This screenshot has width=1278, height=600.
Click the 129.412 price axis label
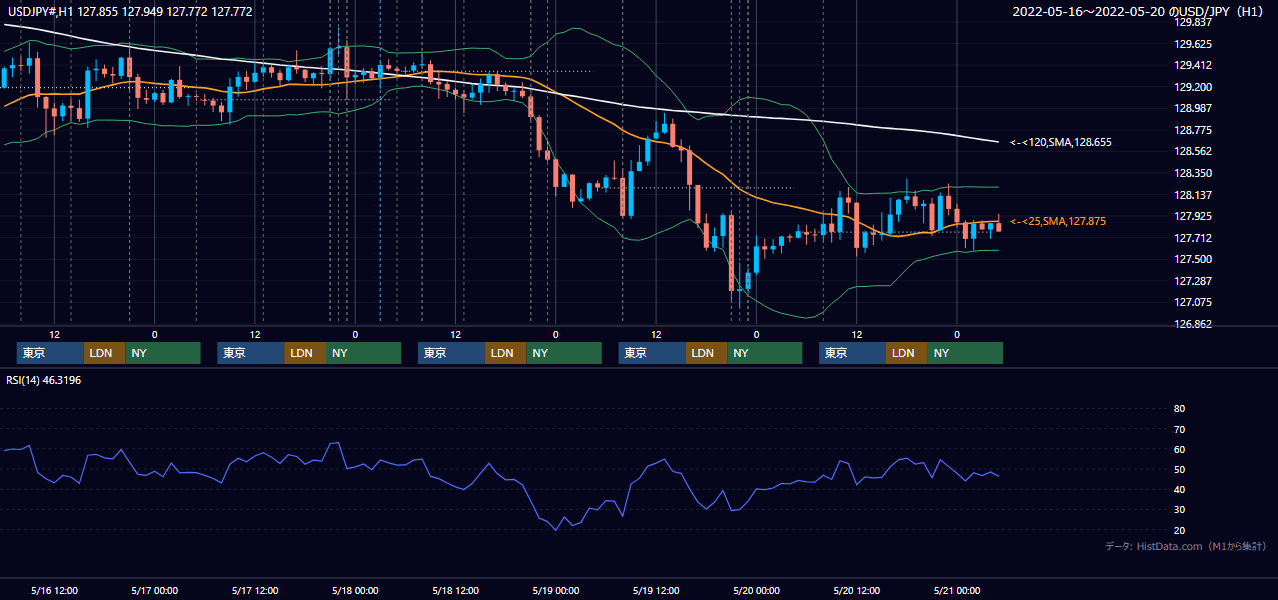[x=1194, y=65]
